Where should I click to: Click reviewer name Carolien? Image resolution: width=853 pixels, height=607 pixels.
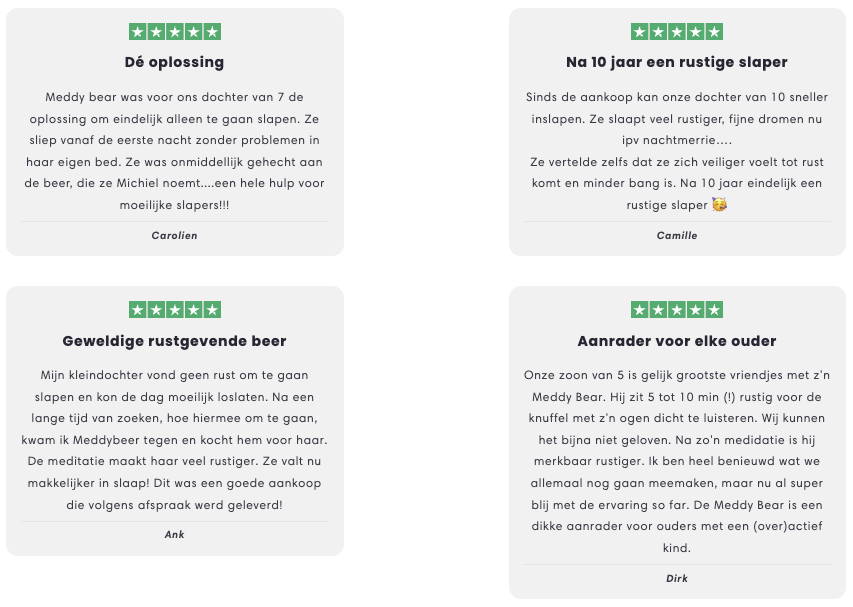click(x=174, y=236)
